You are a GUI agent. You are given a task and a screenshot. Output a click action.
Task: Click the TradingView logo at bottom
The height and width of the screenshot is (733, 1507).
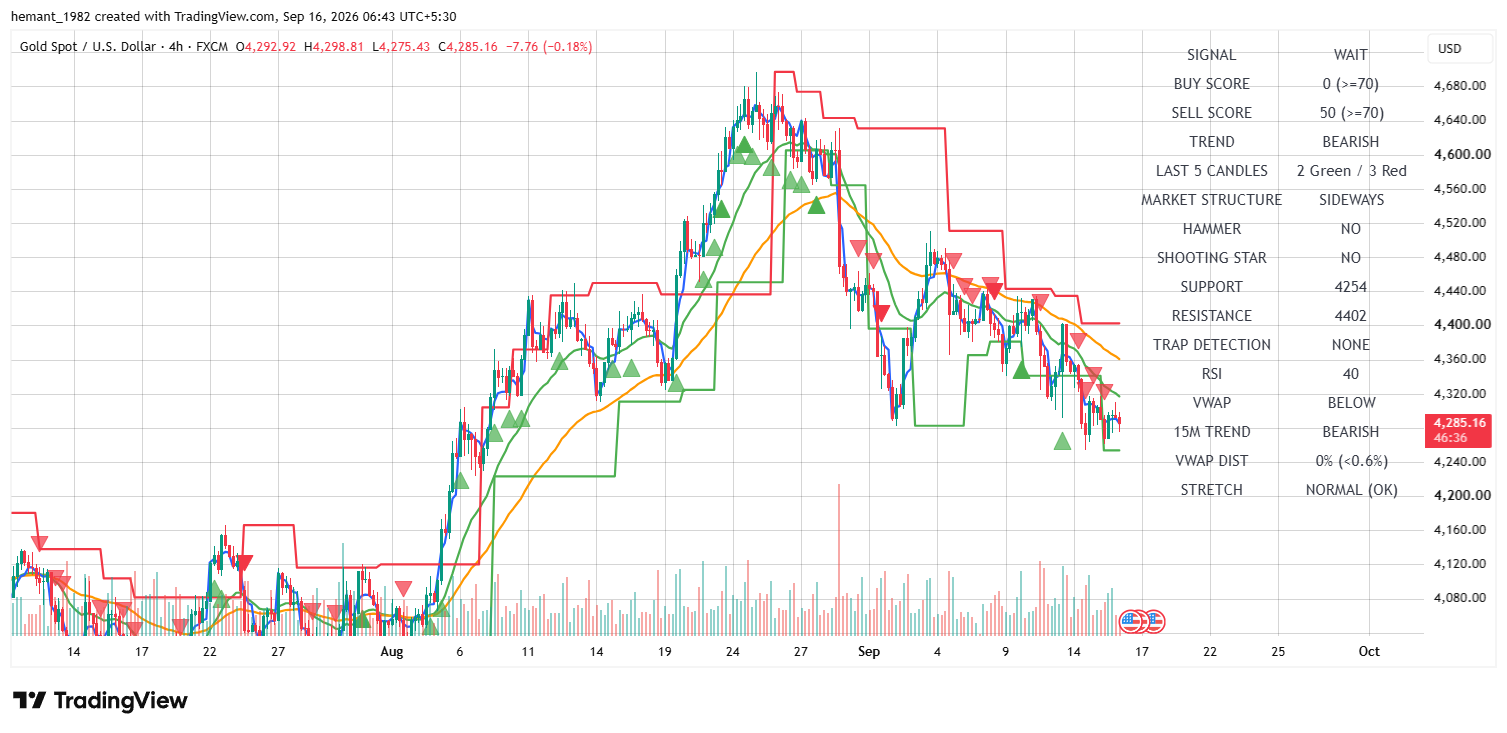pos(100,700)
